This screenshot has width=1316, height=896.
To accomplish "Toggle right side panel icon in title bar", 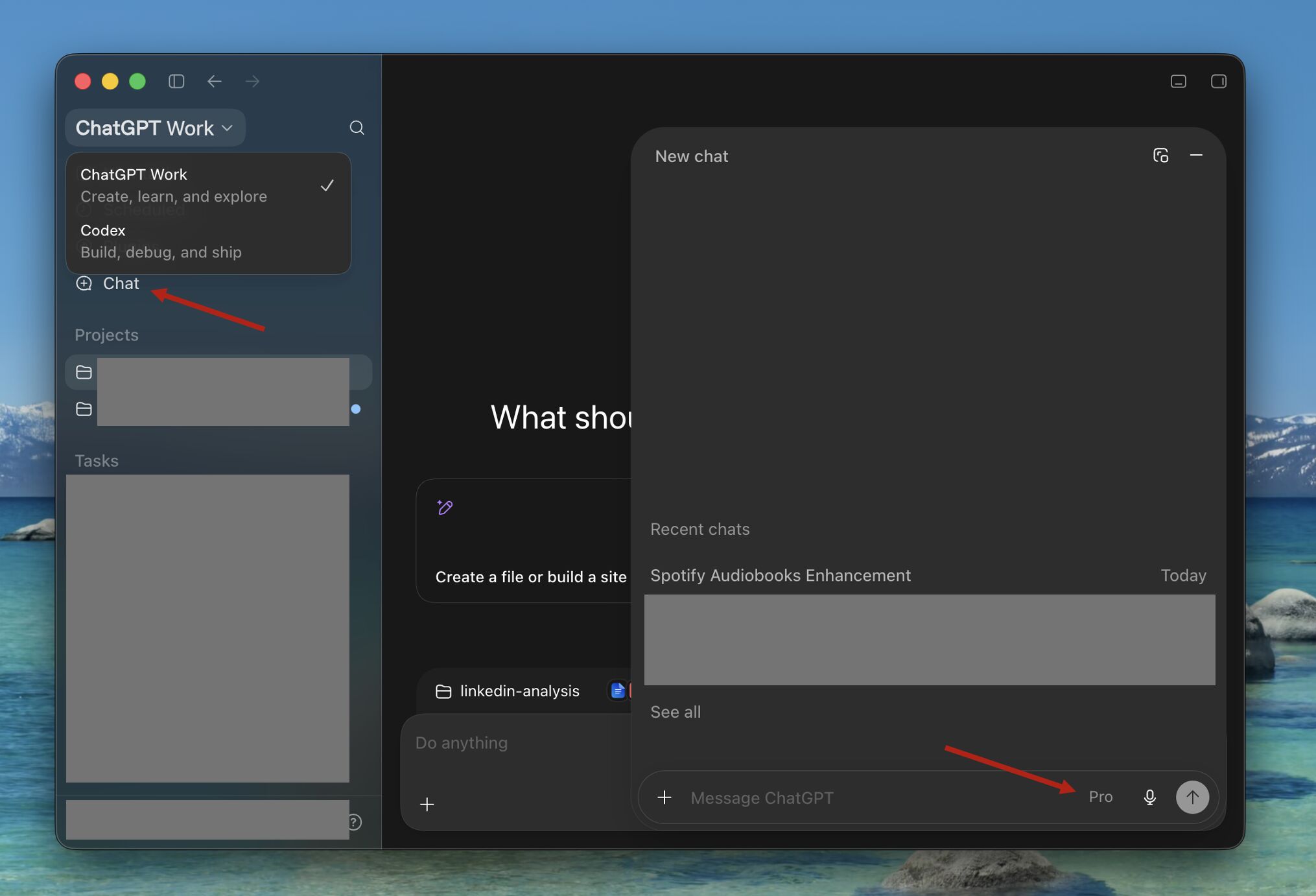I will pyautogui.click(x=1219, y=81).
